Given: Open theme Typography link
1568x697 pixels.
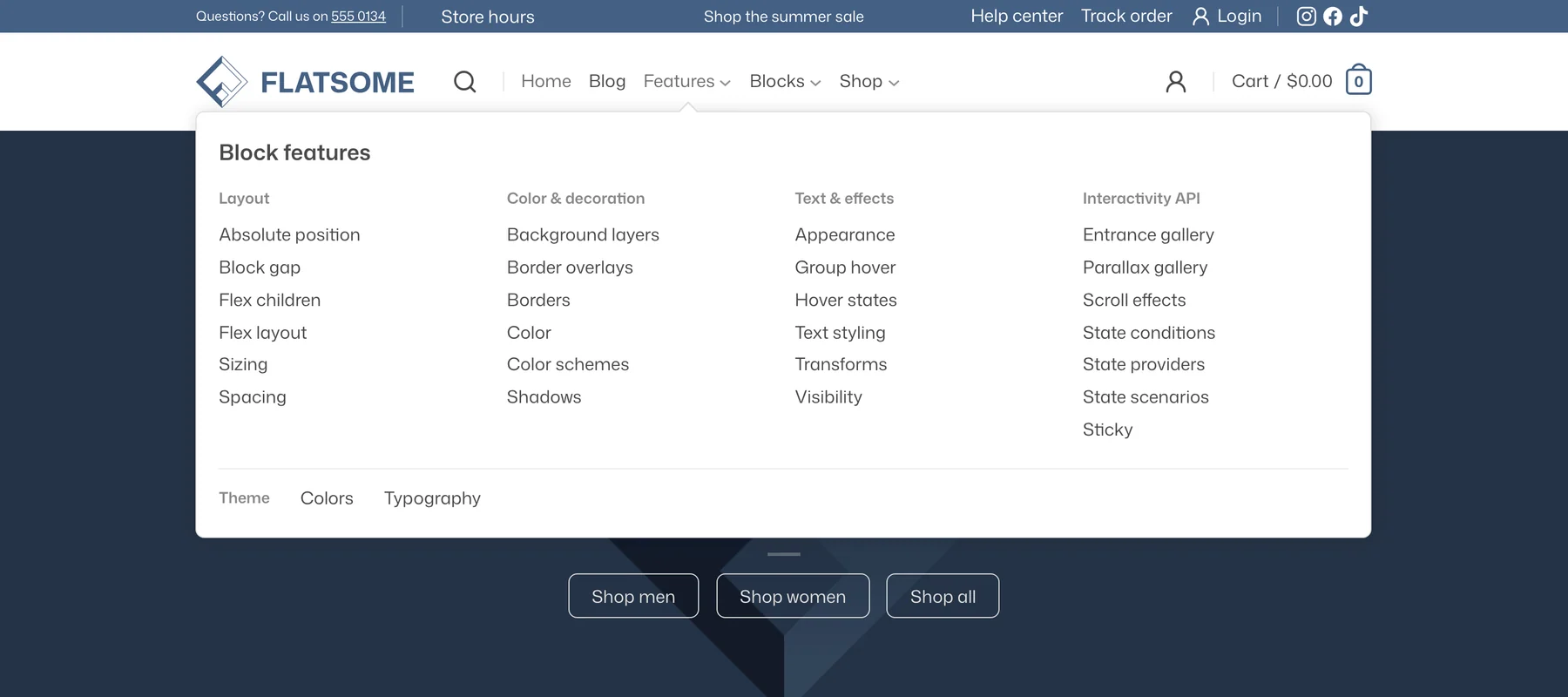Looking at the screenshot, I should click(432, 498).
